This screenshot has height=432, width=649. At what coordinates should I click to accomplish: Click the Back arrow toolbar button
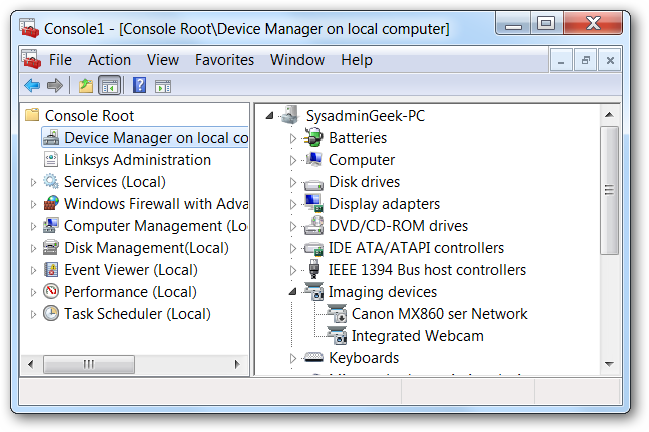[32, 86]
